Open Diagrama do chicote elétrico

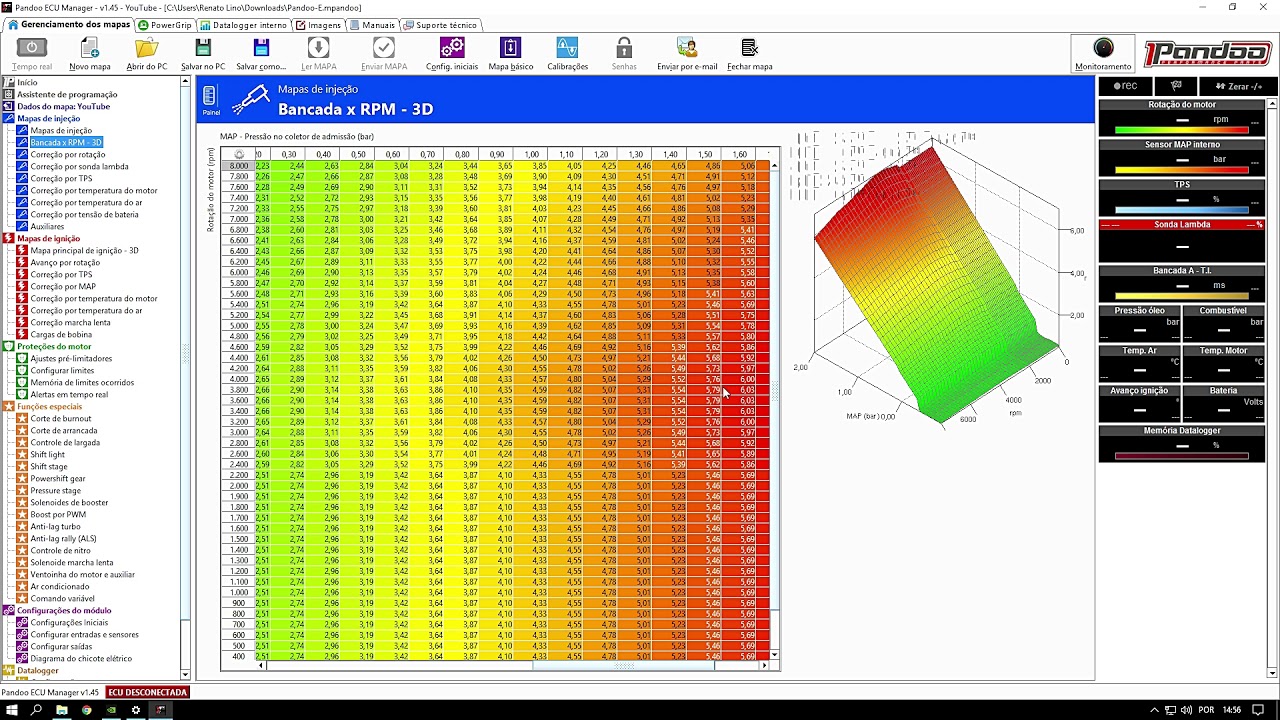(x=81, y=658)
